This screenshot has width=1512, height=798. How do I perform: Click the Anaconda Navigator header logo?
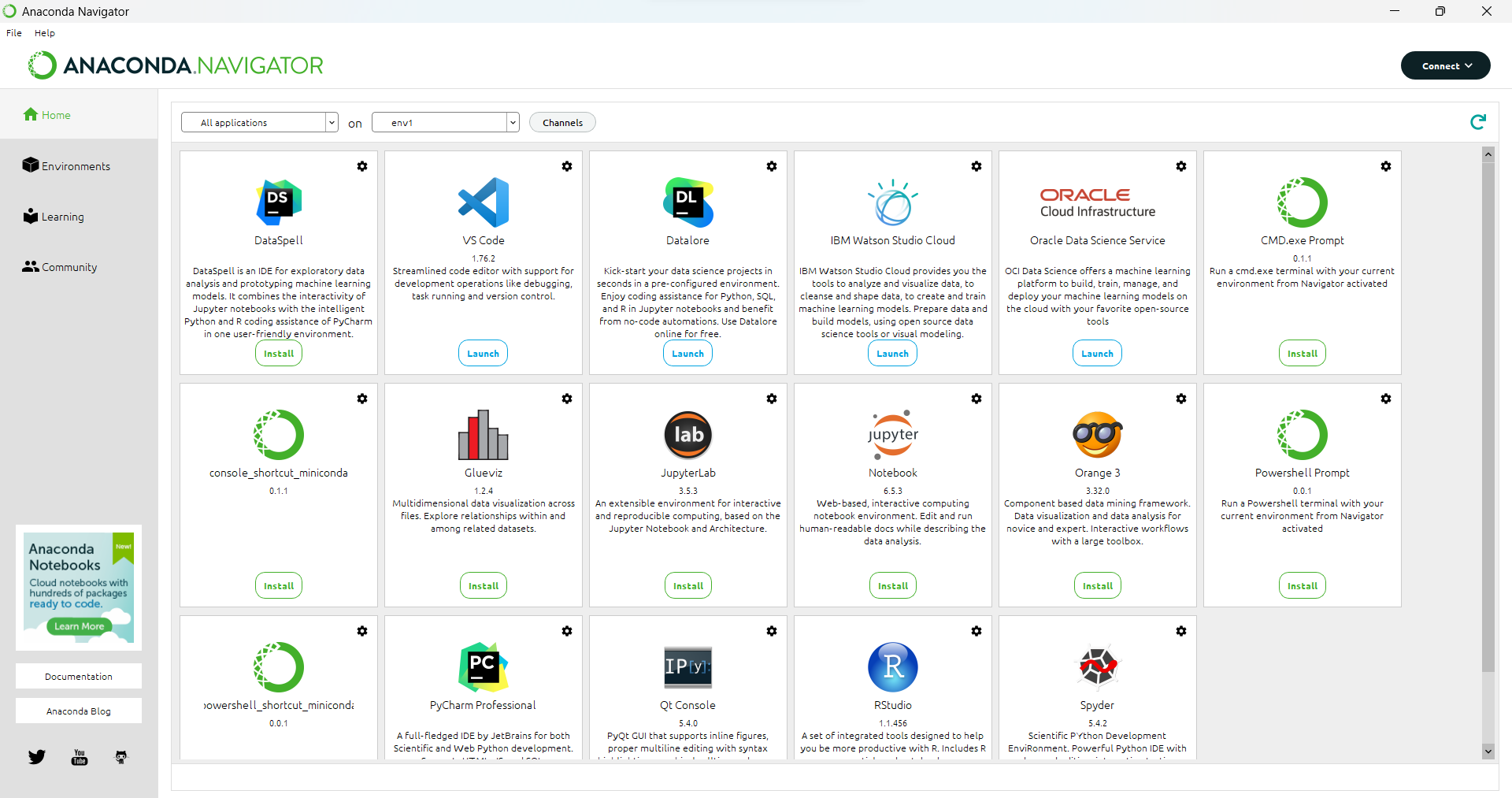[176, 65]
